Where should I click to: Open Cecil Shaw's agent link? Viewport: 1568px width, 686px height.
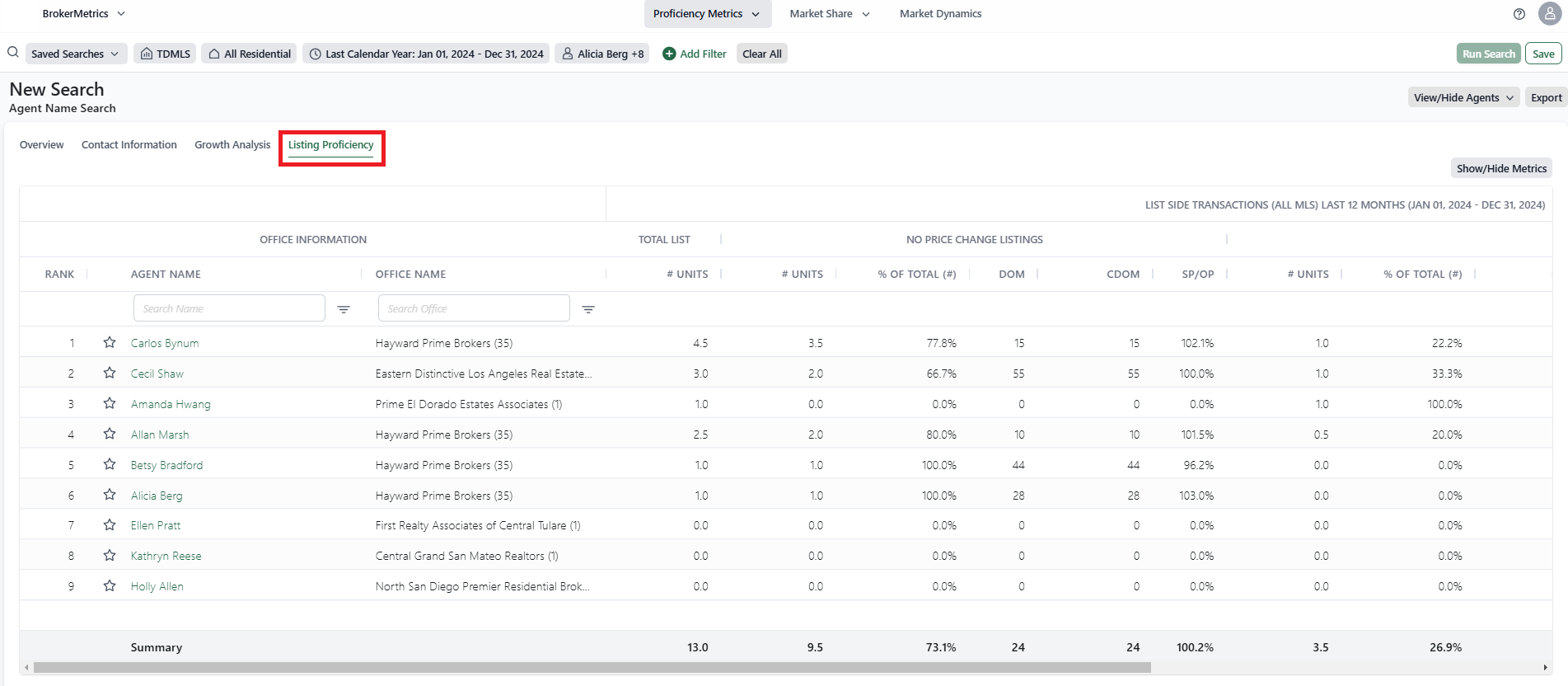[x=157, y=374]
